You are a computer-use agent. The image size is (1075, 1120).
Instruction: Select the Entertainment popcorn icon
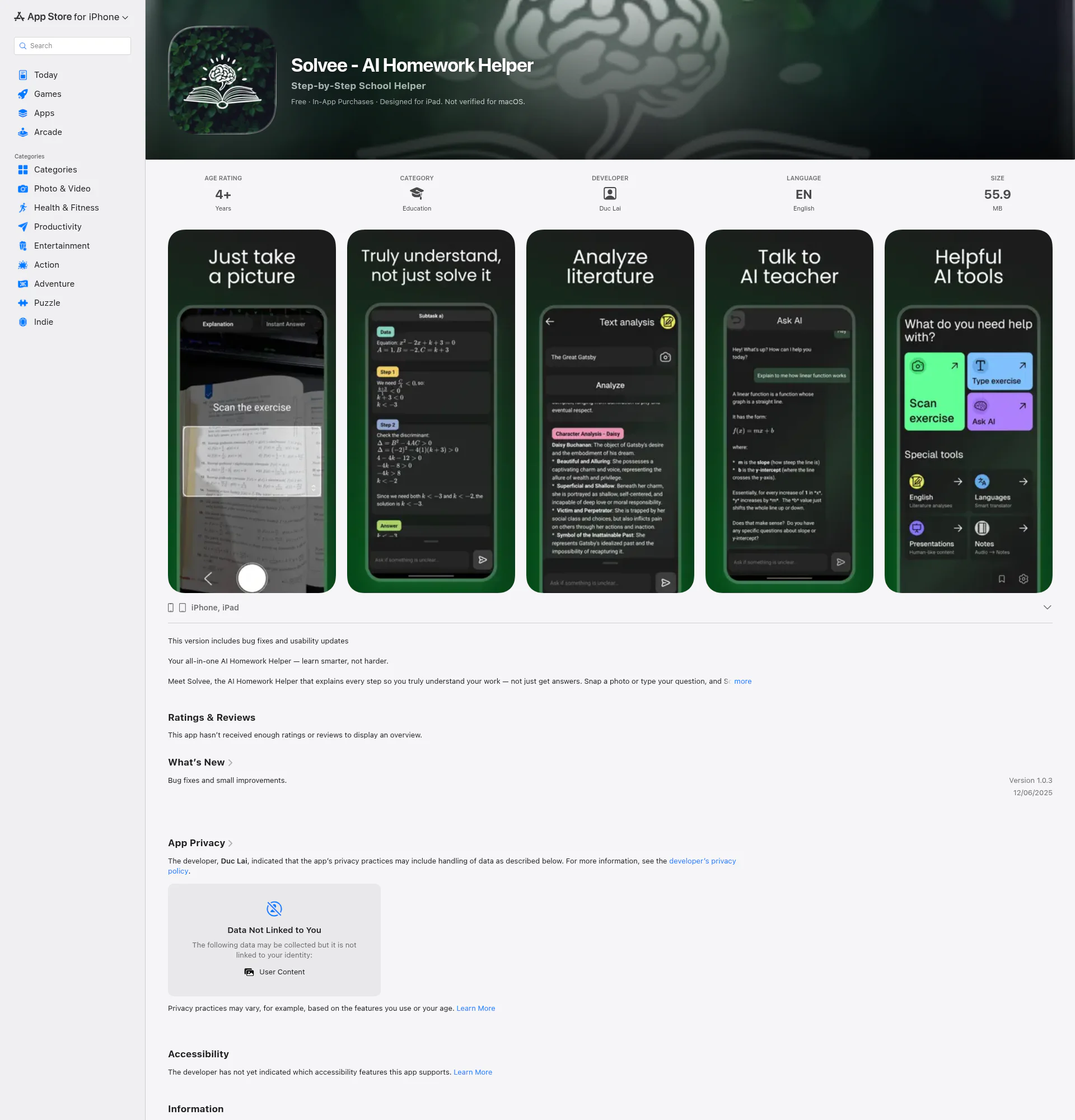(23, 246)
